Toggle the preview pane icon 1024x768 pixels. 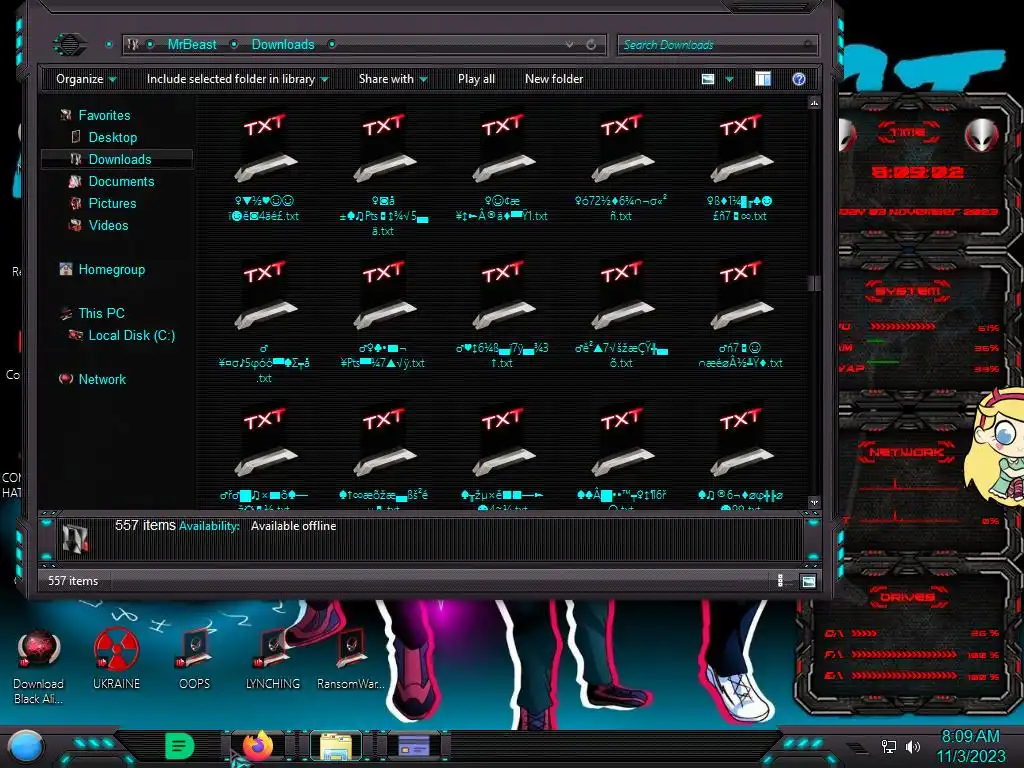[763, 79]
